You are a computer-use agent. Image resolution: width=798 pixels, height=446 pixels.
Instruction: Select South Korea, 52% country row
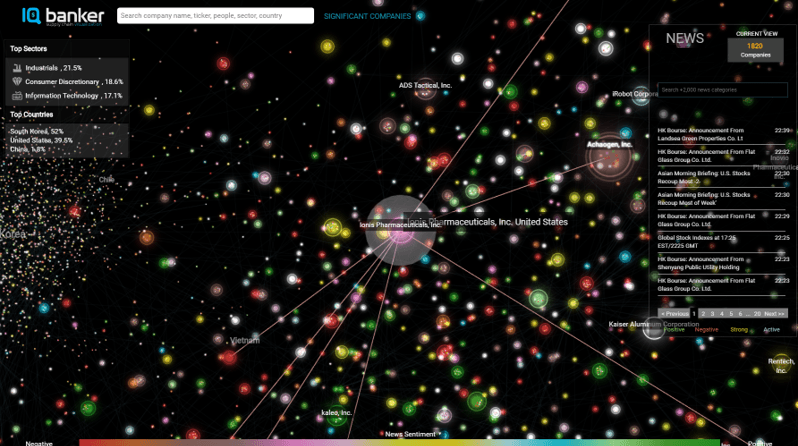pos(37,131)
